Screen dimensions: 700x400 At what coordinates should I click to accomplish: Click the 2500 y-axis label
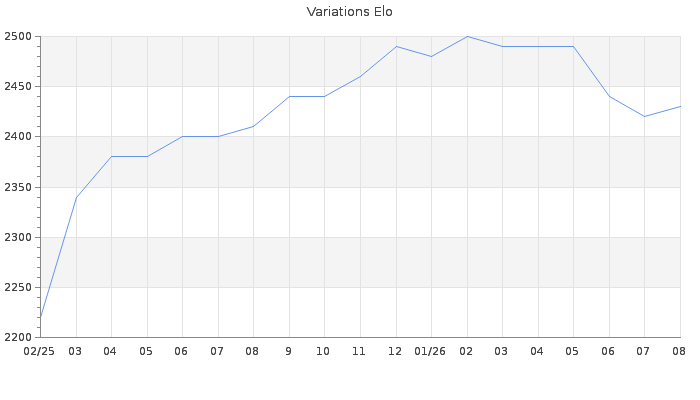pyautogui.click(x=18, y=37)
